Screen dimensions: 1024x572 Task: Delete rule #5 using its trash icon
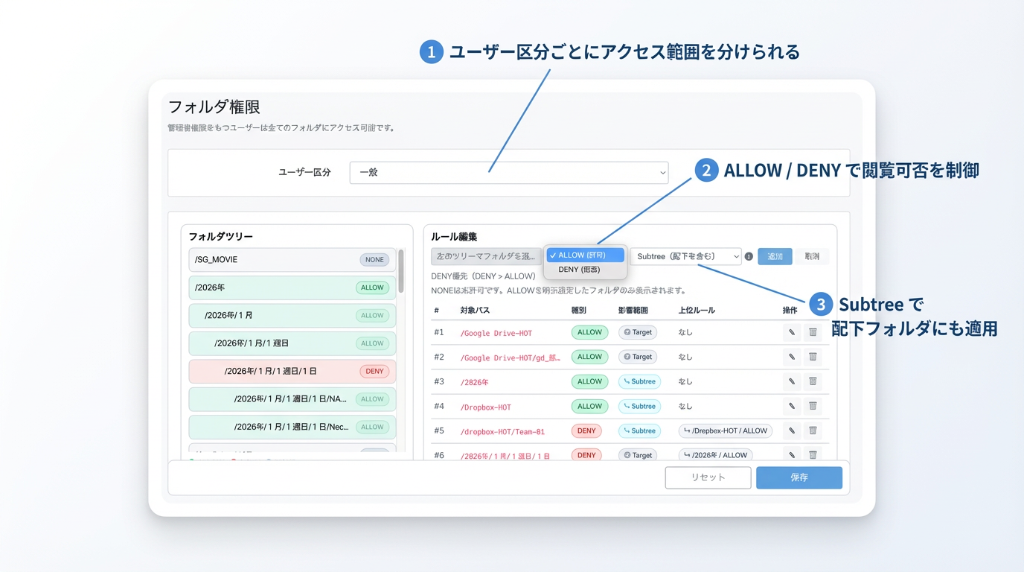813,431
